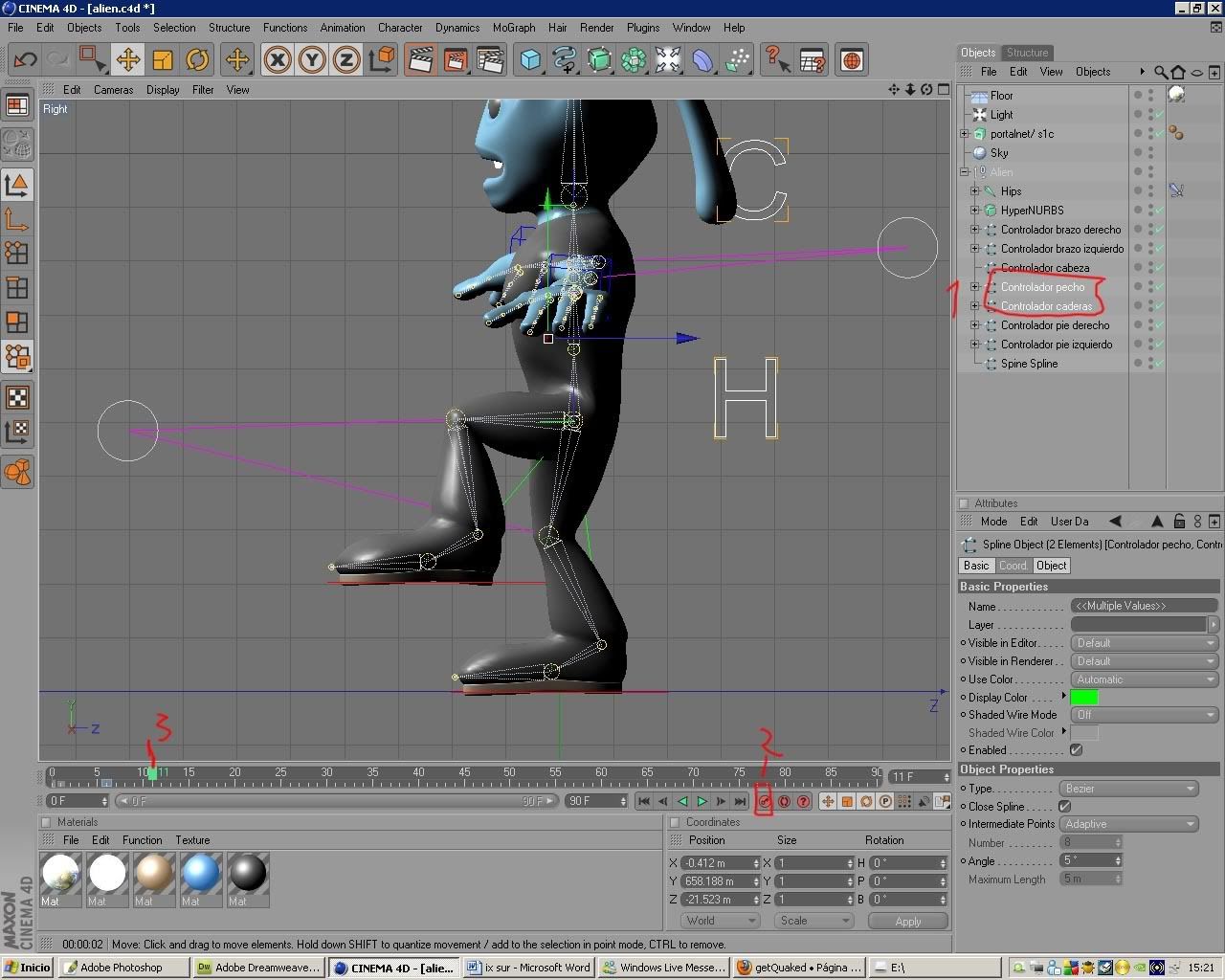Open Adobe Photoshop from the taskbar
The image size is (1225, 980).
122,968
